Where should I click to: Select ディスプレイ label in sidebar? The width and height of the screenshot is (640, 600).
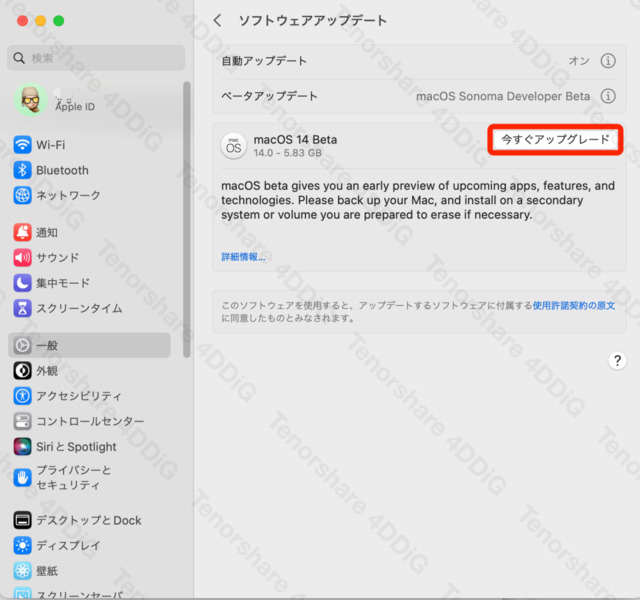[x=68, y=546]
